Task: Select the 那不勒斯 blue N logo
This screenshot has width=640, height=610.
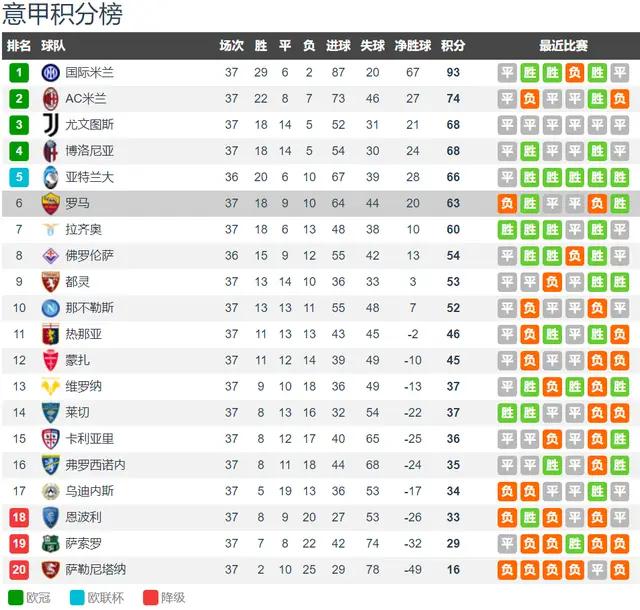Action: [51, 308]
